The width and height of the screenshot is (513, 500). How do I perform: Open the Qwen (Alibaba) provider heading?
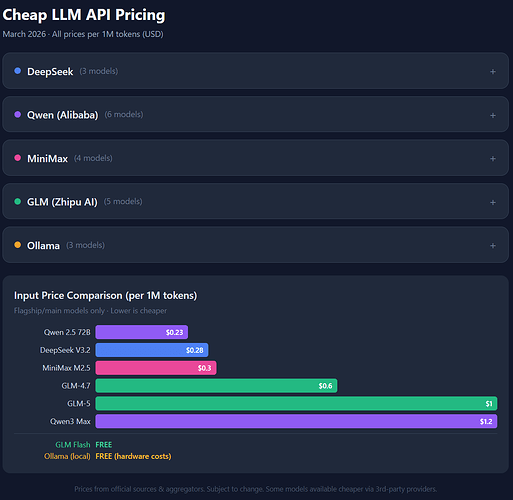pyautogui.click(x=63, y=115)
